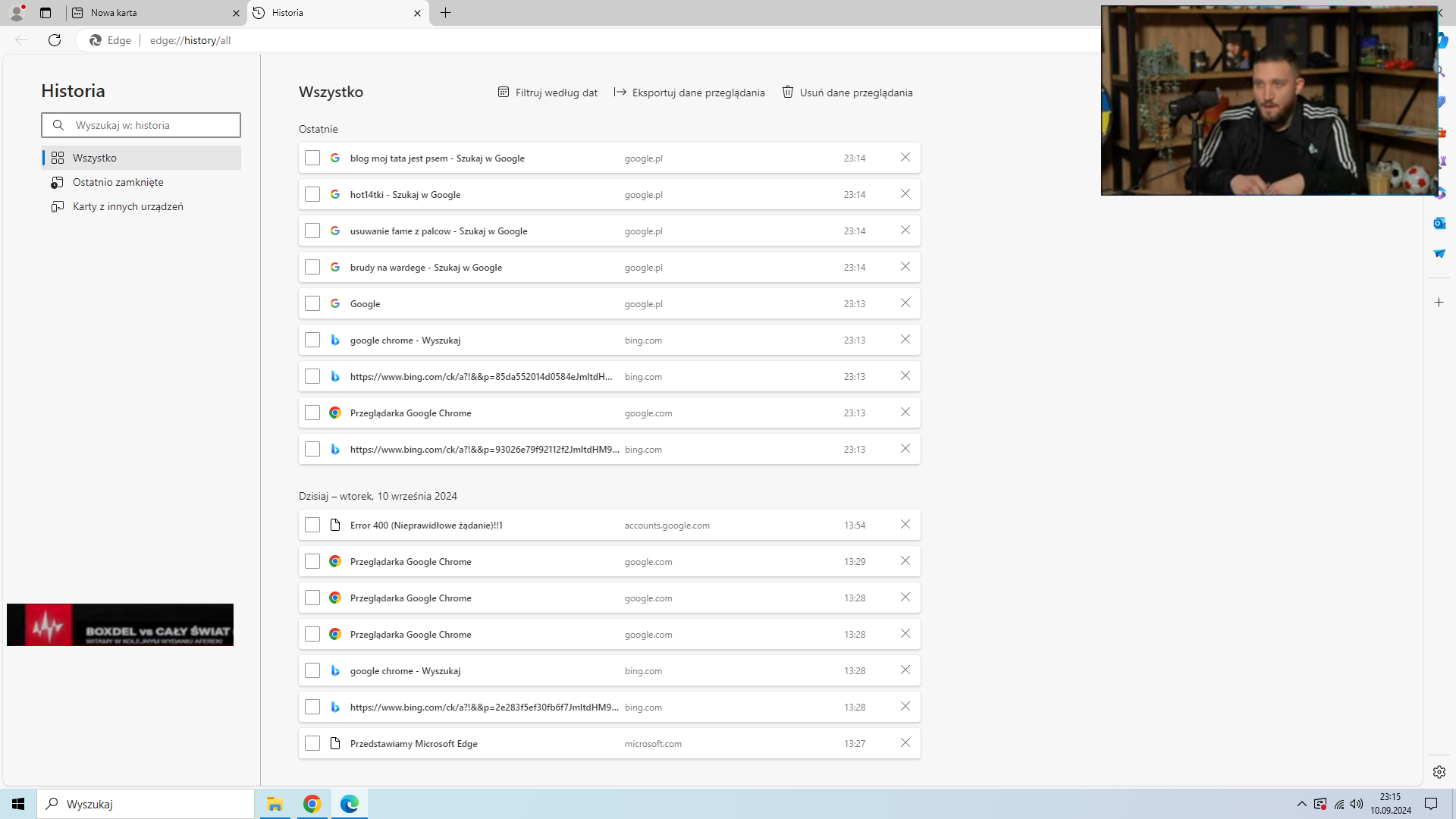Click the Eksportuj dane przeglądania export icon
Viewport: 1456px width, 819px height.
pyautogui.click(x=620, y=92)
